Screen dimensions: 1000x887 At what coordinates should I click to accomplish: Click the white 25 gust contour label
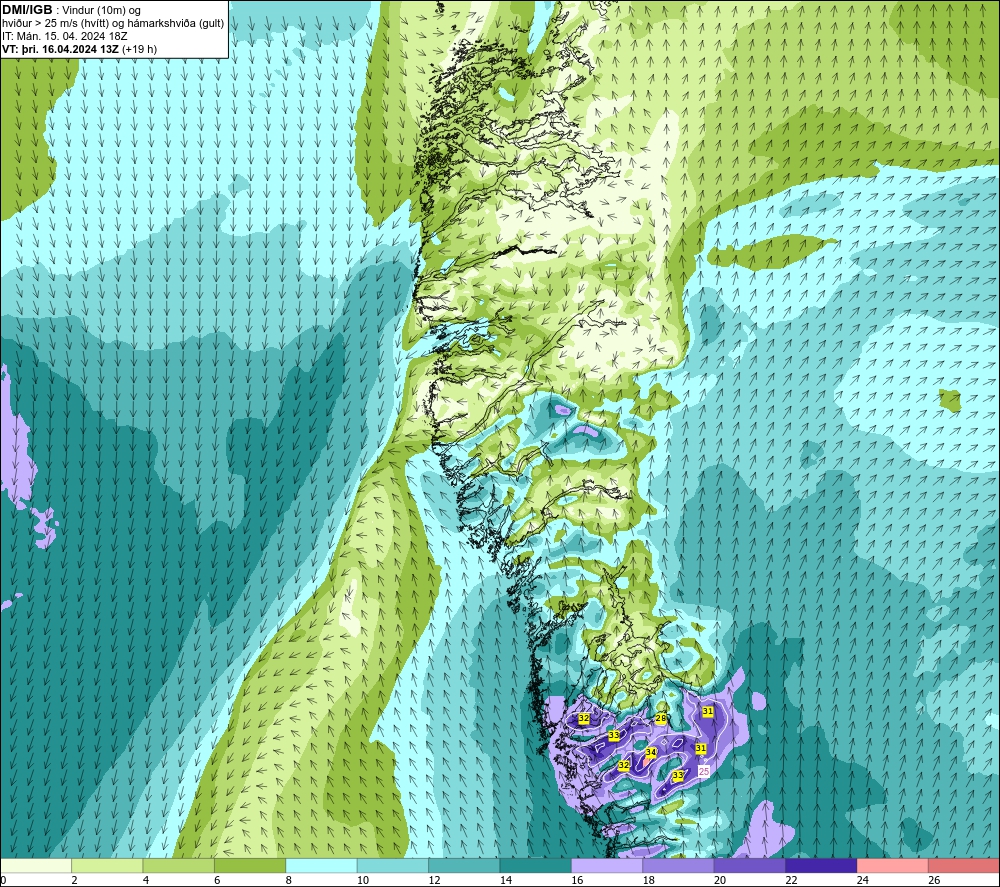704,771
